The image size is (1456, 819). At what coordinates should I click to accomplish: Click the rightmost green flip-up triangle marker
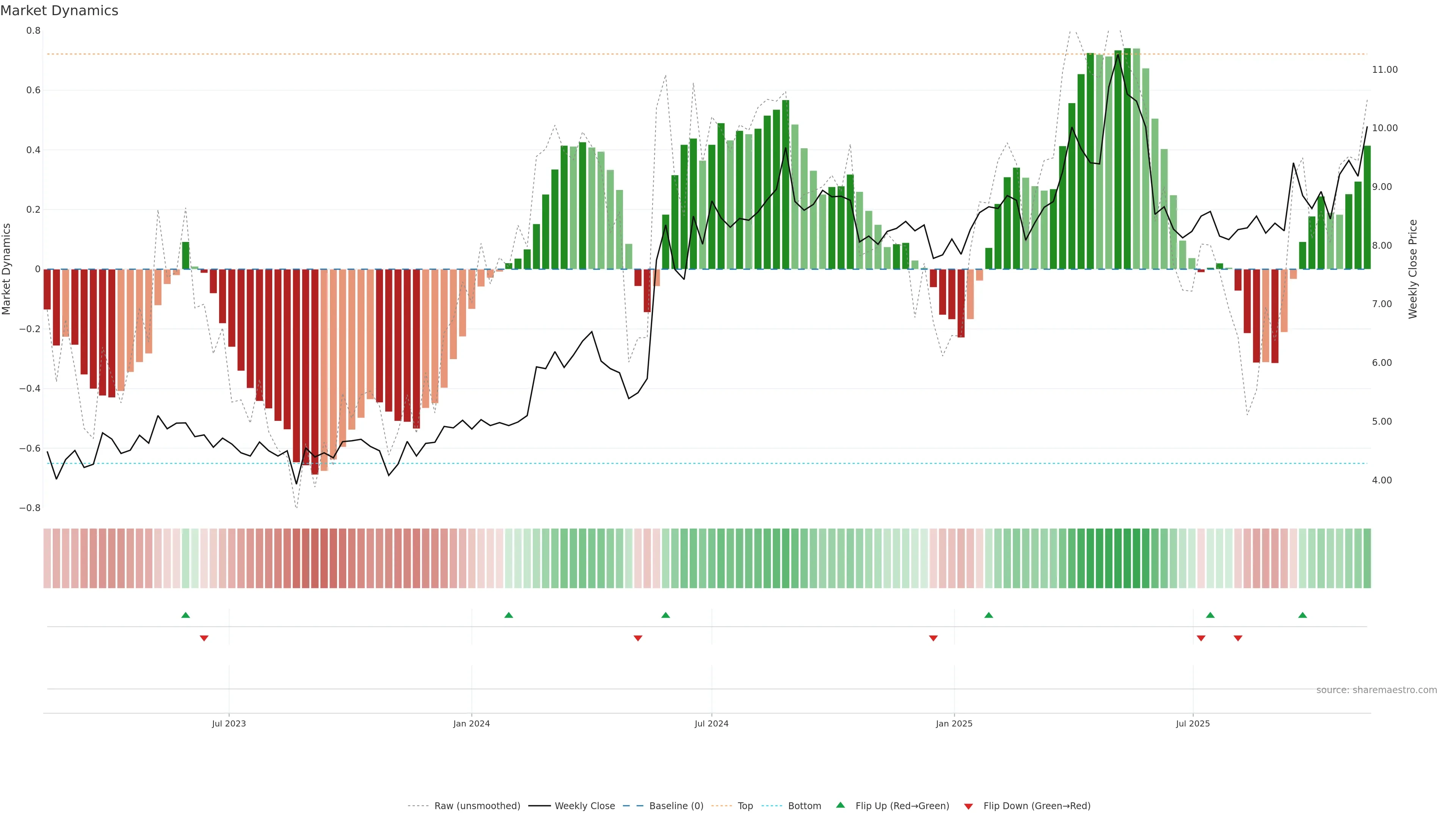(1303, 615)
